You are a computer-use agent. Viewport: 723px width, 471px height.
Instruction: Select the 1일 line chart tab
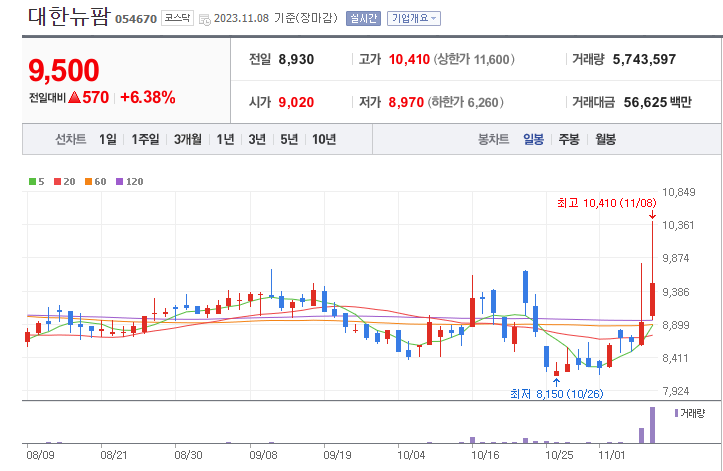pos(107,139)
